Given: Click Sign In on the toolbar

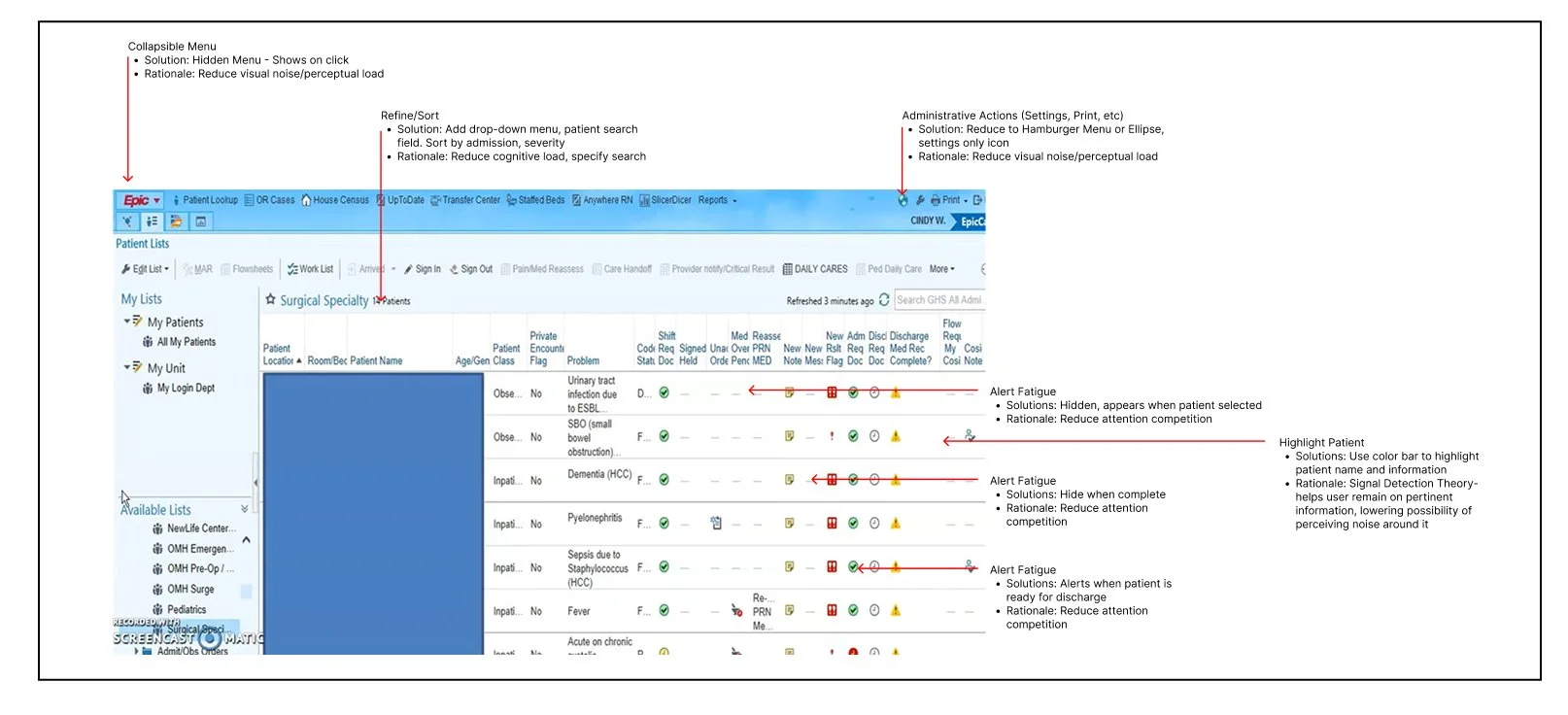Looking at the screenshot, I should (423, 269).
